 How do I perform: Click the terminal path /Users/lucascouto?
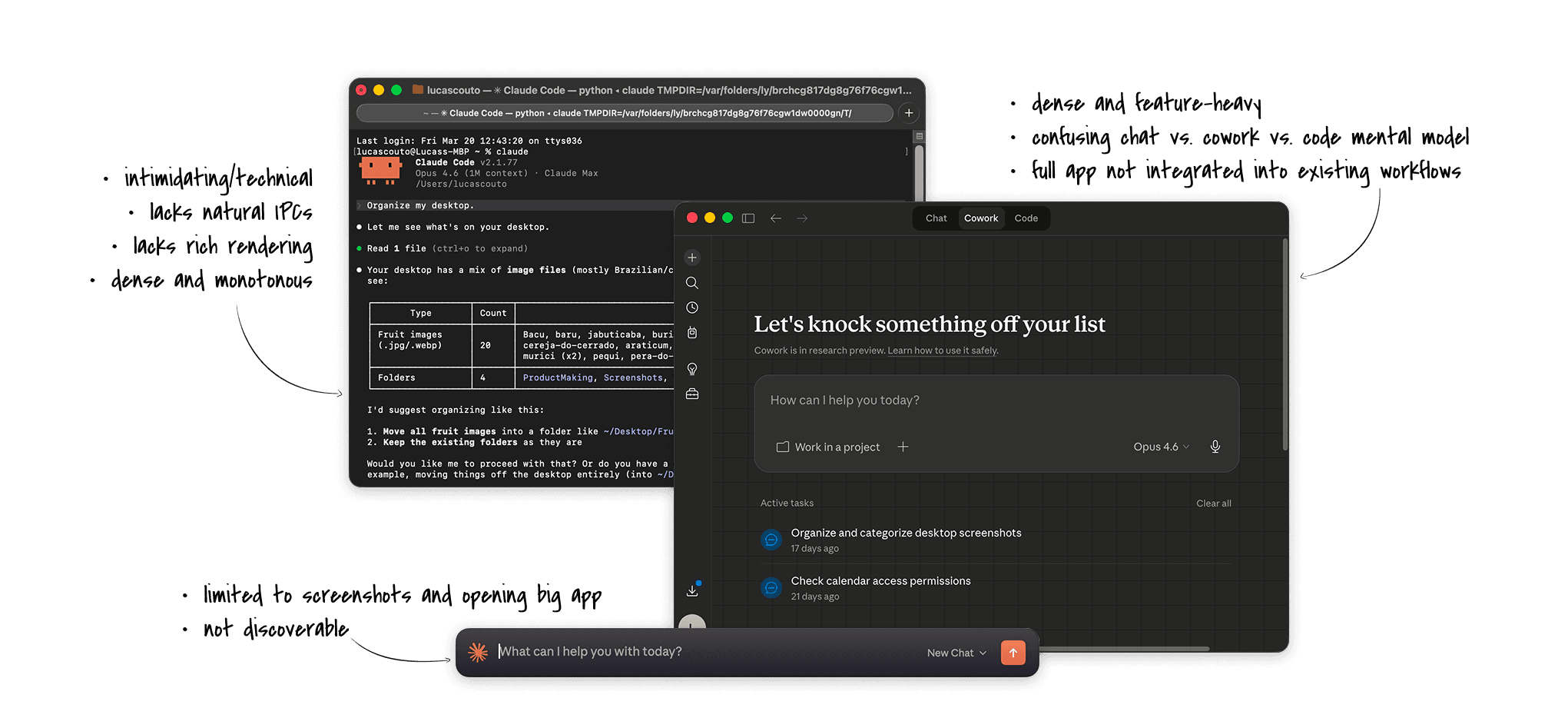tap(461, 184)
